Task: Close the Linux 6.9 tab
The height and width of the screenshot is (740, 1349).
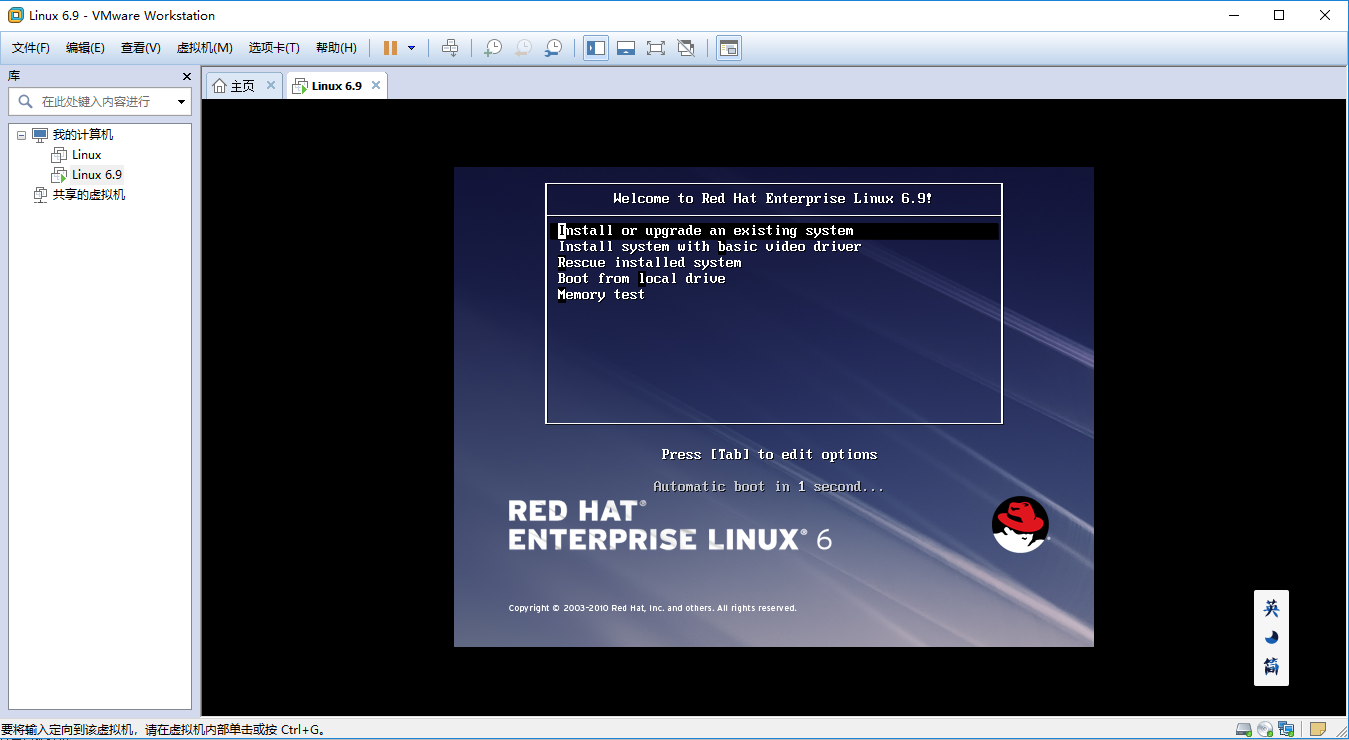Action: [x=376, y=86]
